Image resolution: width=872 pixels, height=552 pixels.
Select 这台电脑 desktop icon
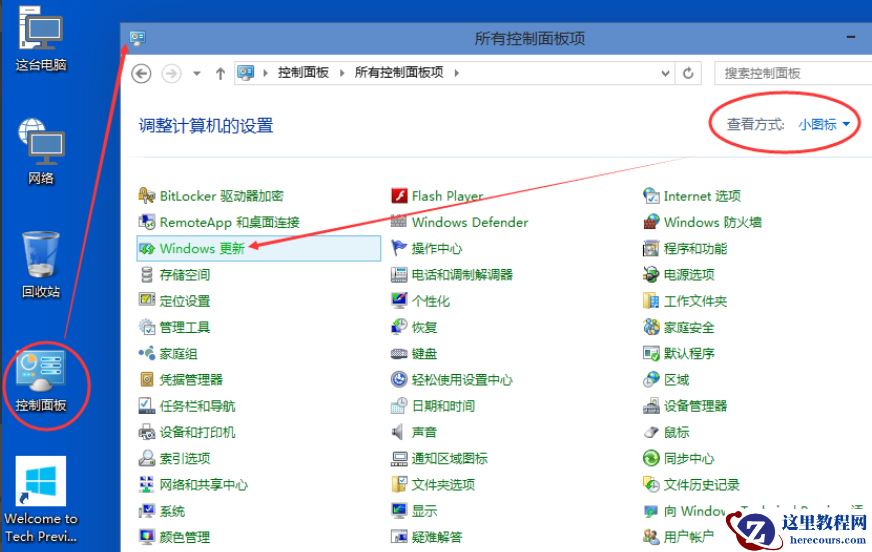[x=41, y=39]
